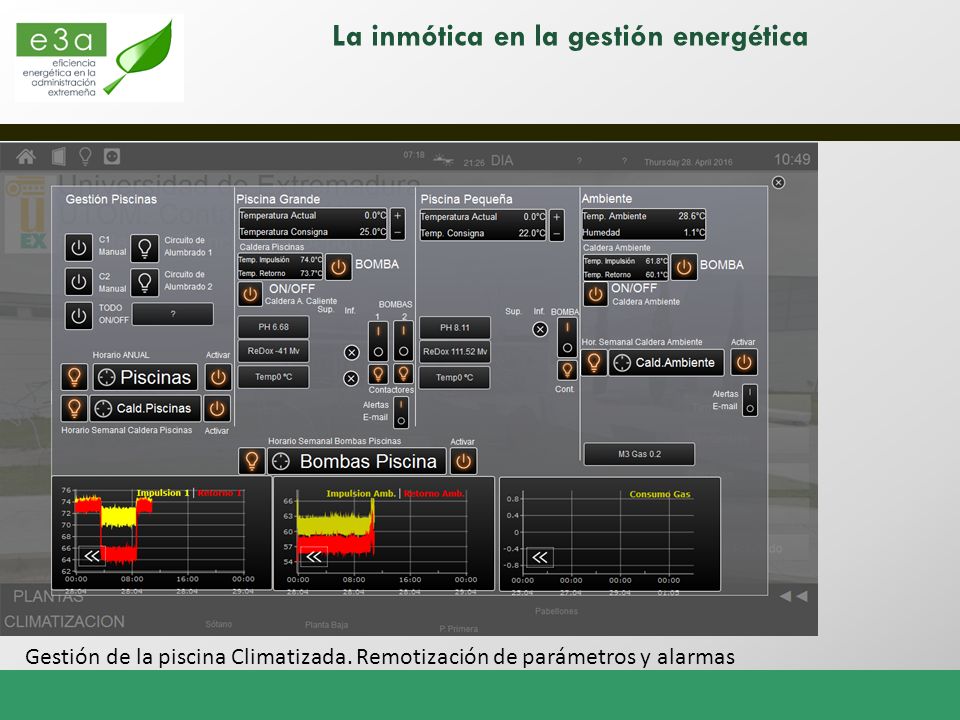Image resolution: width=960 pixels, height=720 pixels.
Task: Toggle Caldera A. Caliente ON/OFF power icon
Action: click(x=250, y=294)
